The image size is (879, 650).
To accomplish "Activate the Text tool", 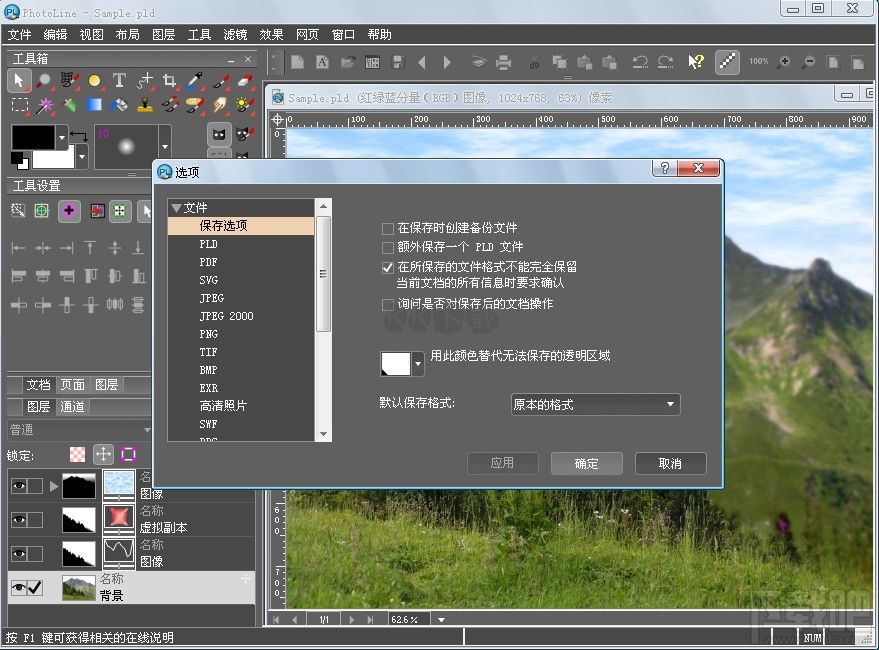I will click(120, 80).
